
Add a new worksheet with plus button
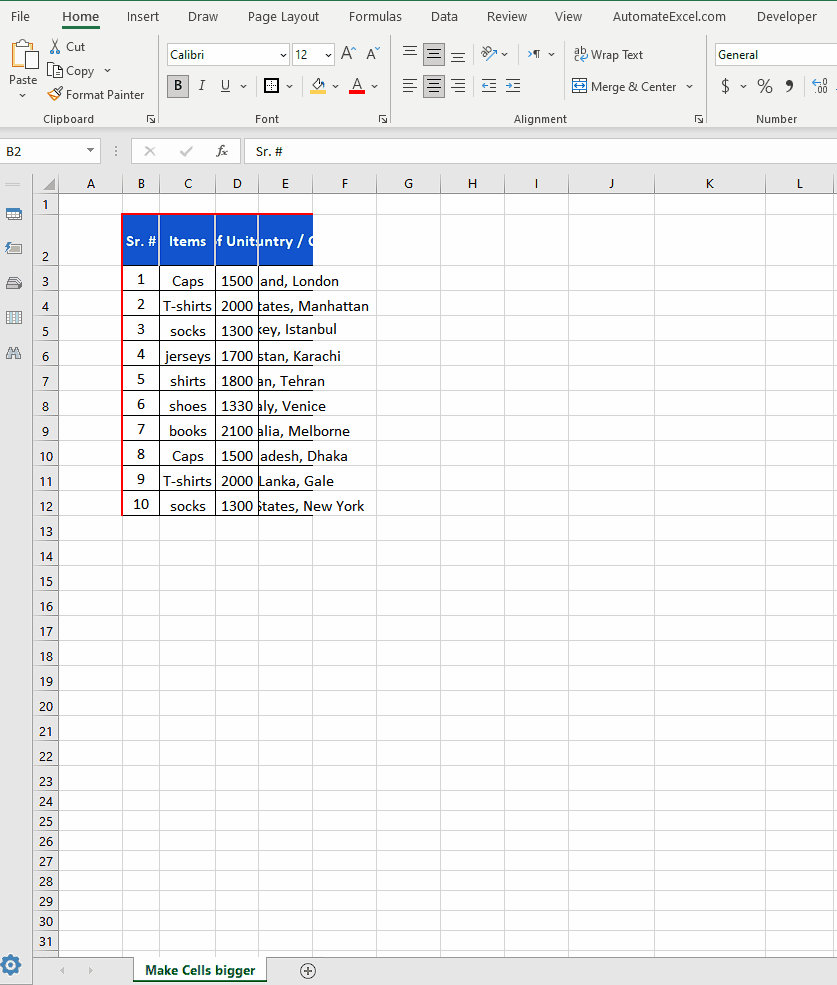(x=308, y=970)
